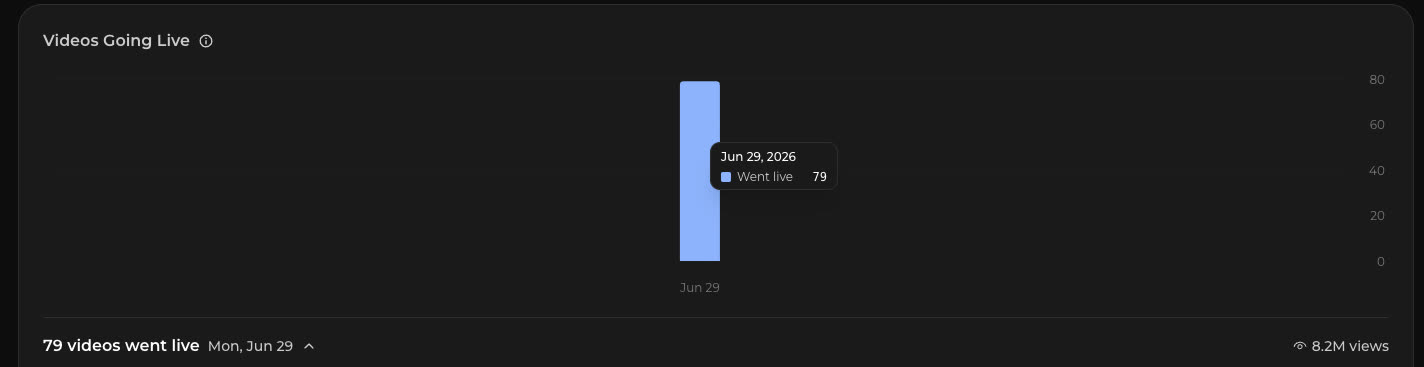Click the Jun 29, 2026 tooltip heading
Viewport: 1424px width, 367px height.
[x=758, y=157]
